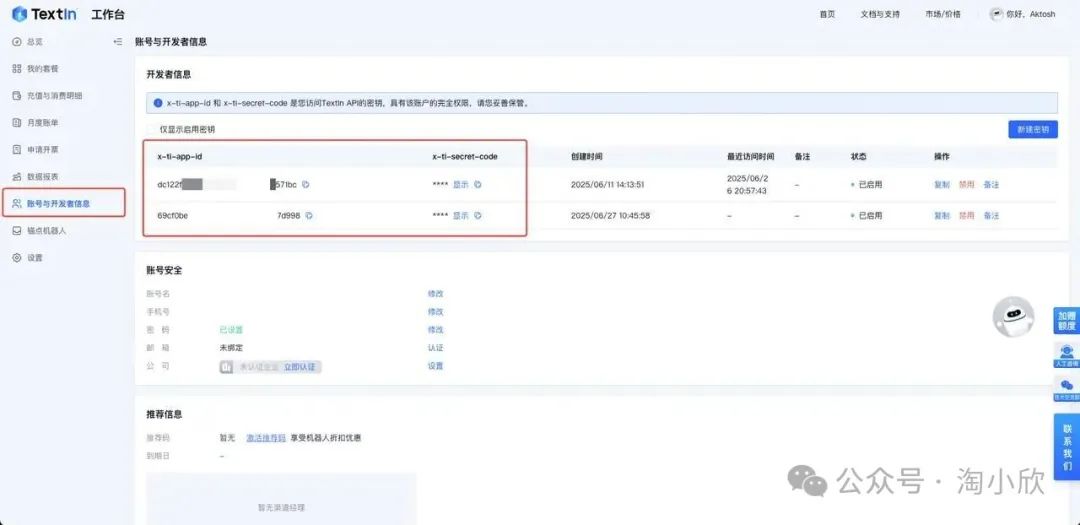Image resolution: width=1080 pixels, height=525 pixels.
Task: Go to 数据报表 in the sidebar
Action: [43, 176]
